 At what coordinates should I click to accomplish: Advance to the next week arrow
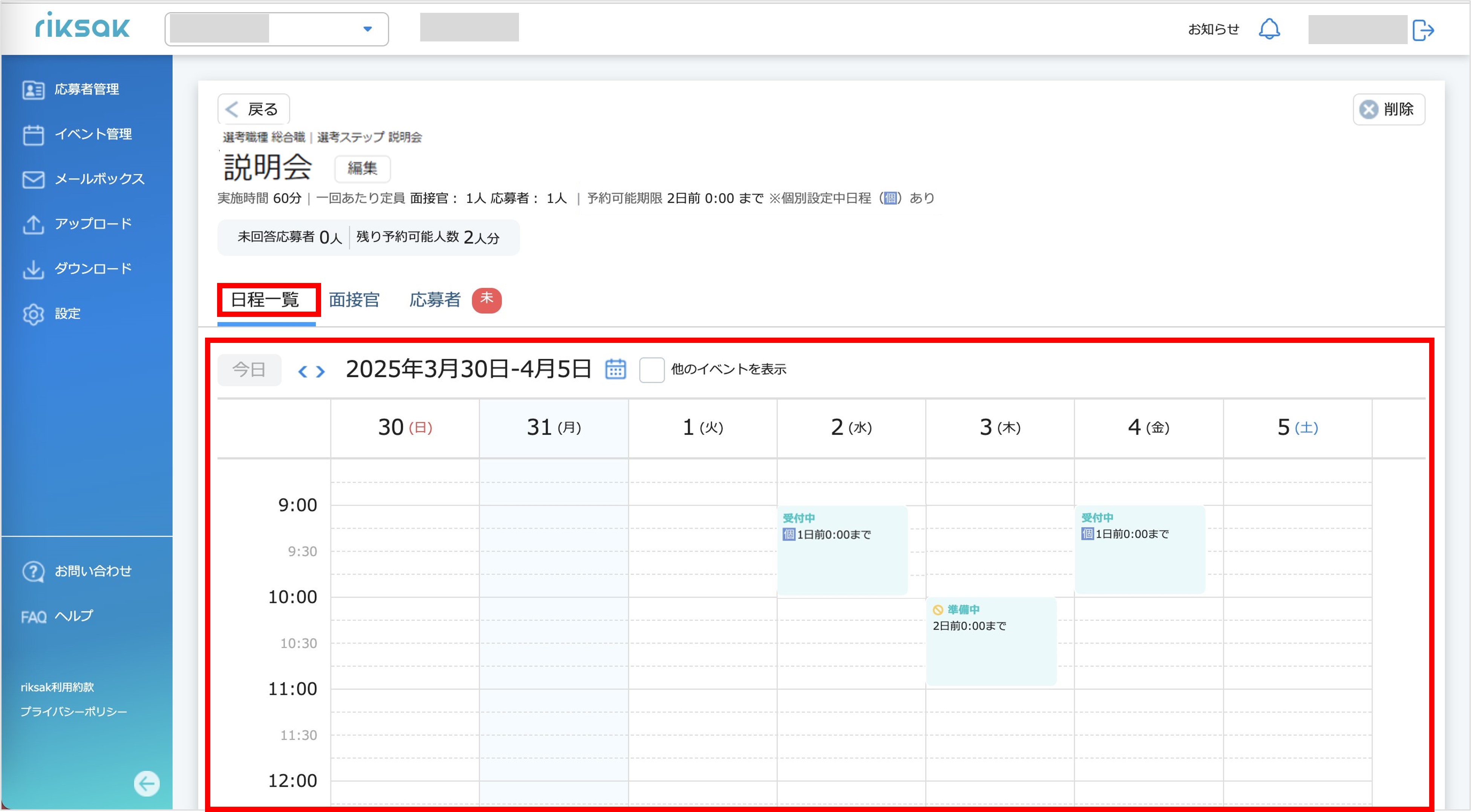click(x=321, y=372)
